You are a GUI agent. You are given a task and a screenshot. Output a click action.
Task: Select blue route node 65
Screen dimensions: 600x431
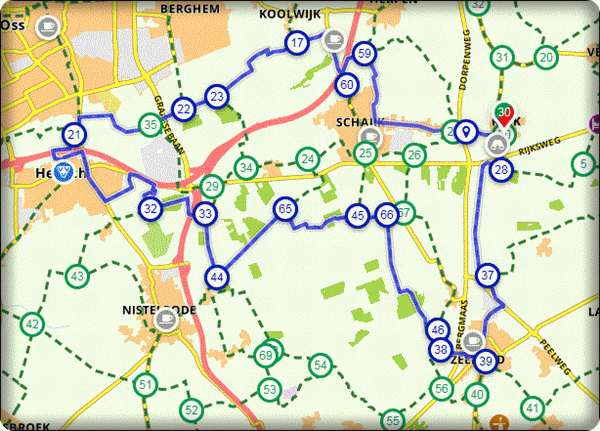pos(285,209)
